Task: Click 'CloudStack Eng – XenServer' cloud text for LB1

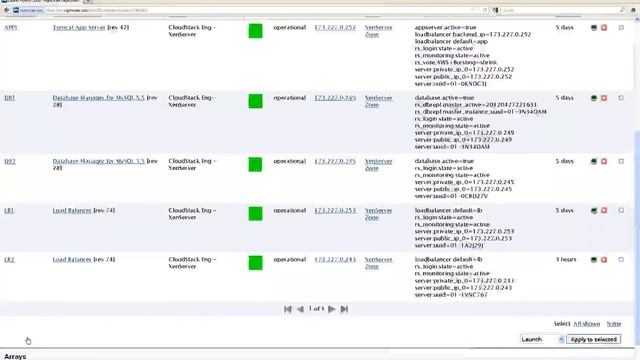Action: pos(192,214)
